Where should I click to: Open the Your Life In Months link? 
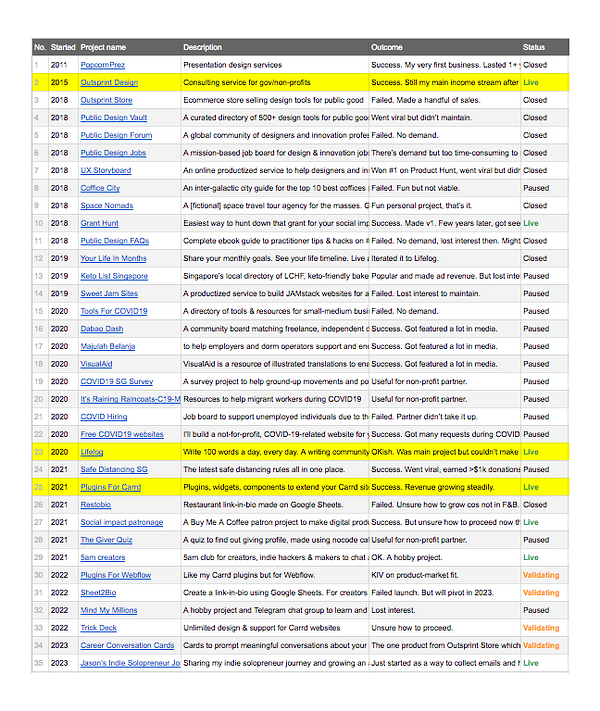tap(113, 258)
